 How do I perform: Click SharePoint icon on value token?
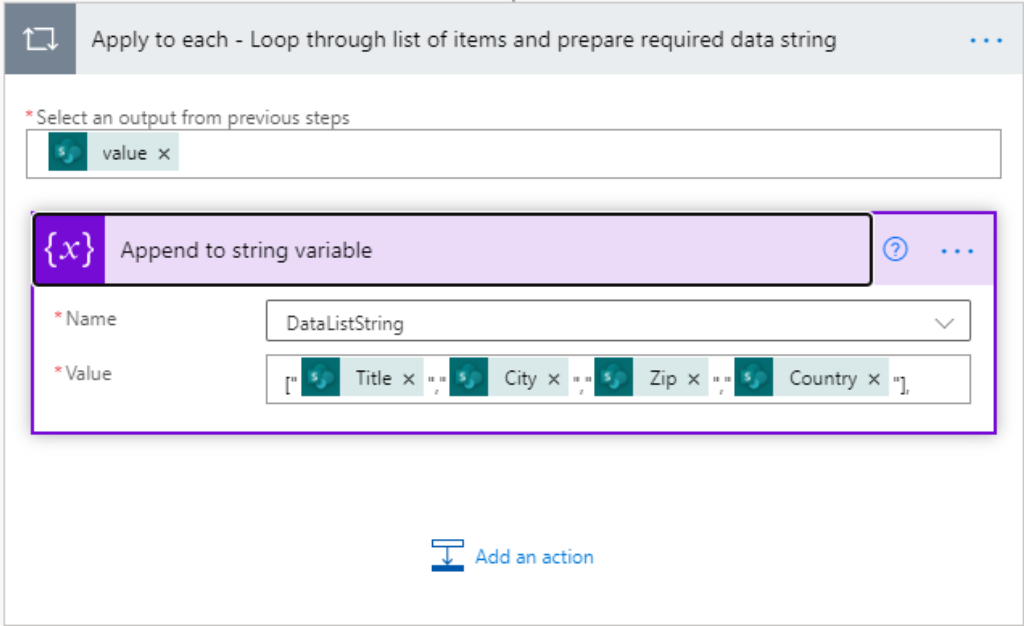click(68, 153)
